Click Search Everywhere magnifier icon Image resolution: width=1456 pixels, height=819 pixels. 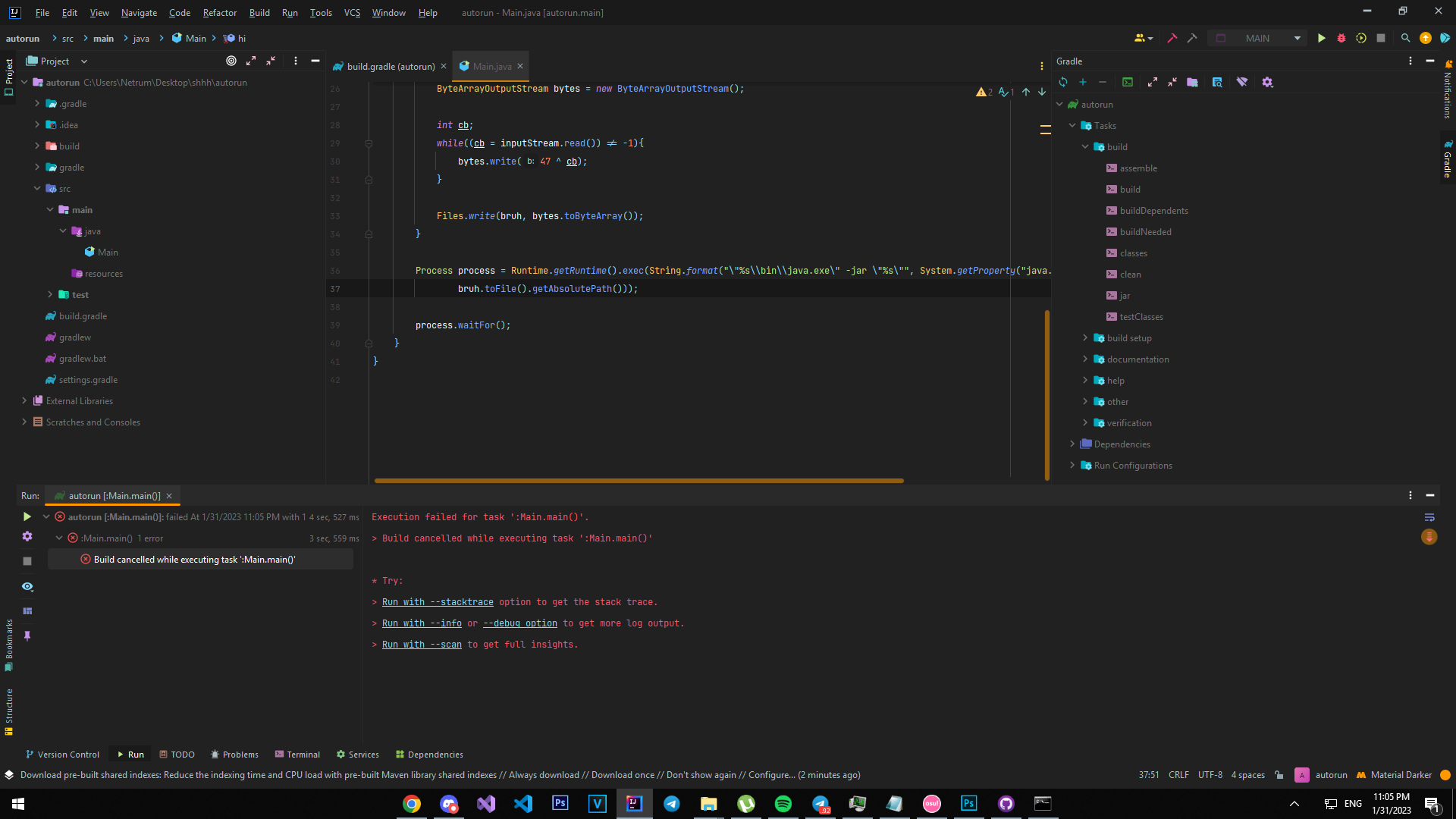[1405, 38]
